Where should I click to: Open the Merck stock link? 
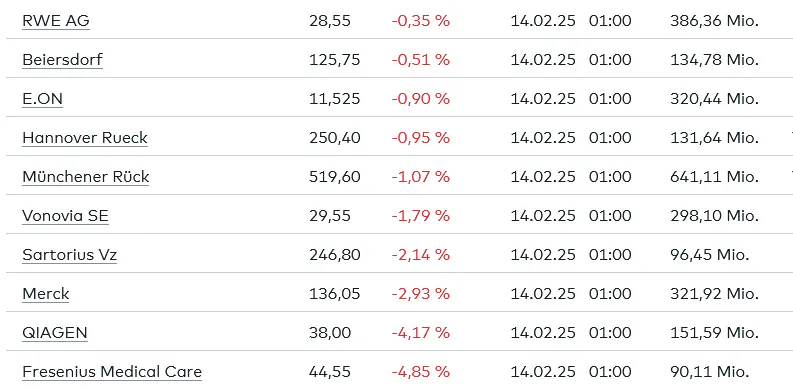click(46, 294)
